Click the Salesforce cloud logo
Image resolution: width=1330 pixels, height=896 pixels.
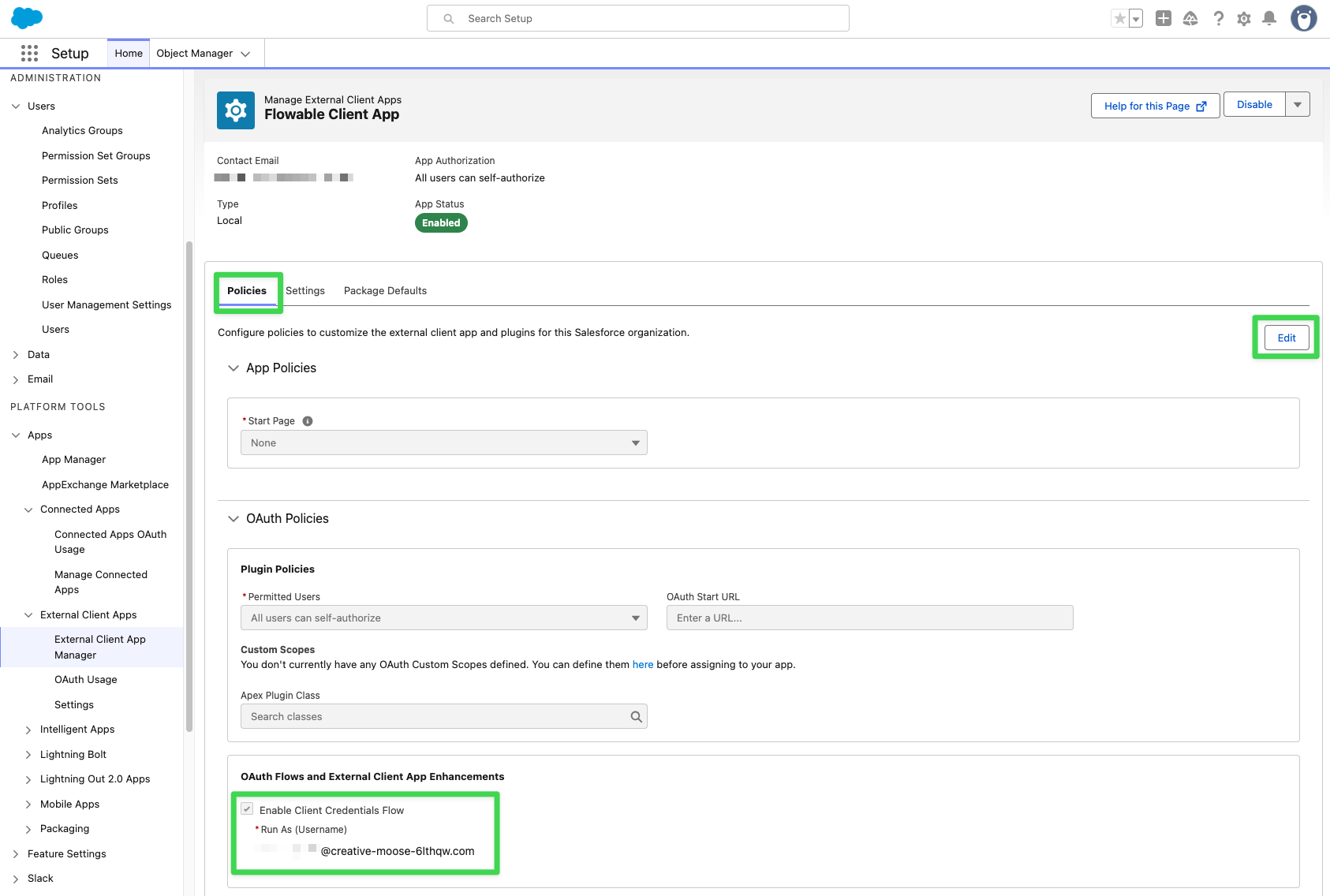pos(26,17)
